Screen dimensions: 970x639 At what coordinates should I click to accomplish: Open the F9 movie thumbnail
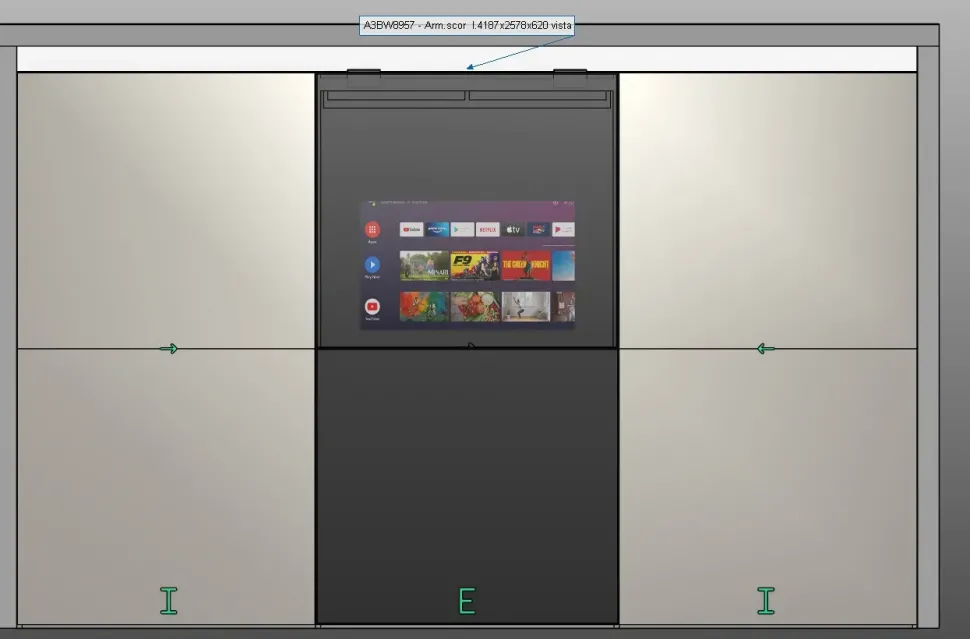pos(474,266)
